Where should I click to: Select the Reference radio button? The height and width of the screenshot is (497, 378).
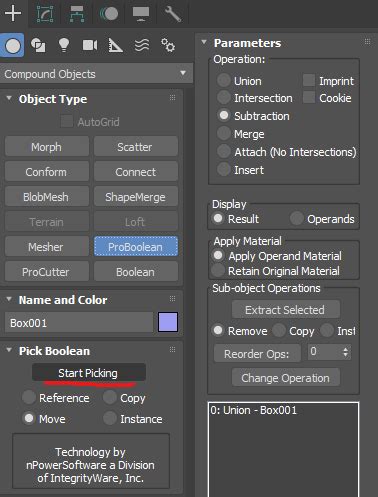[29, 397]
